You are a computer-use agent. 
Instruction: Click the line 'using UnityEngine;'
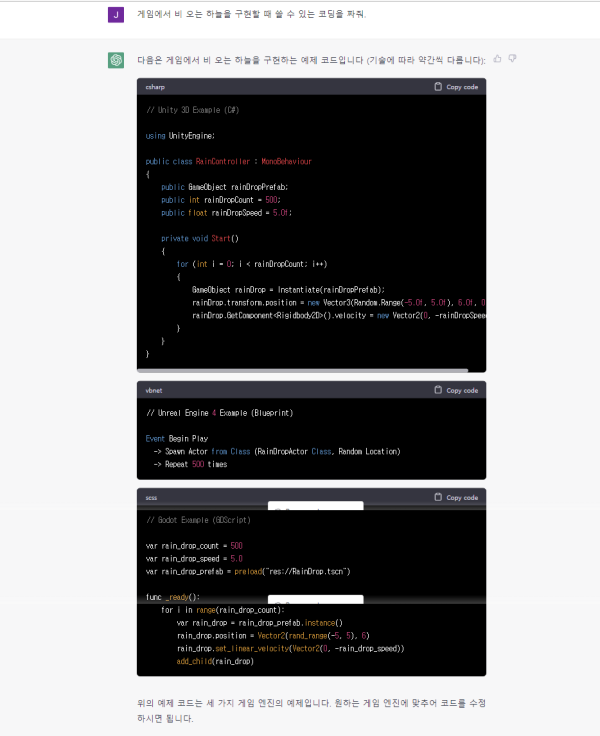[x=180, y=136]
